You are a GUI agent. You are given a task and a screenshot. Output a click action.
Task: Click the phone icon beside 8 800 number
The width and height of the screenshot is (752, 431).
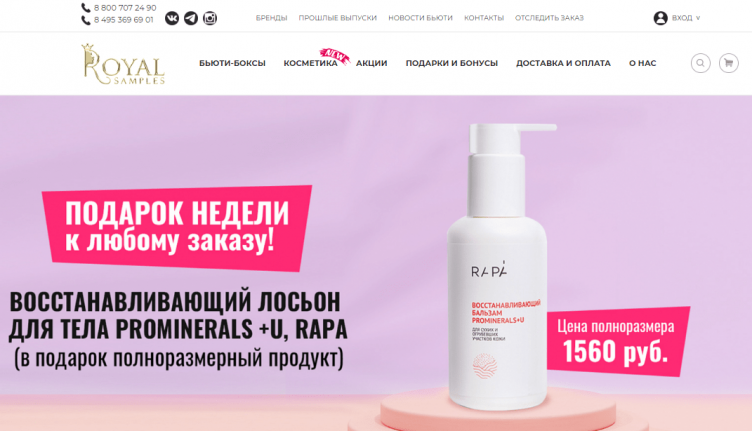(86, 8)
